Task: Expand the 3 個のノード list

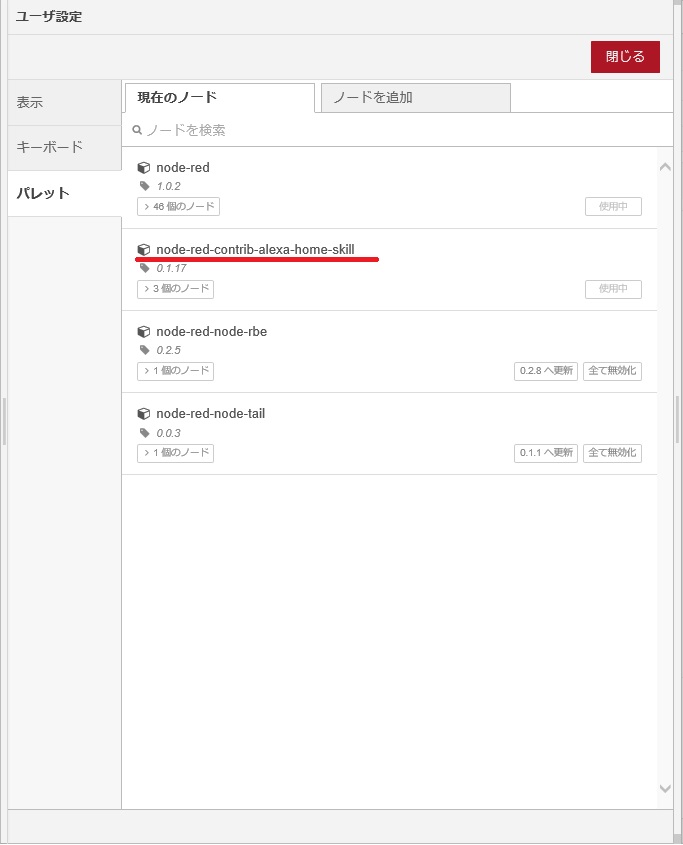Action: (x=175, y=289)
